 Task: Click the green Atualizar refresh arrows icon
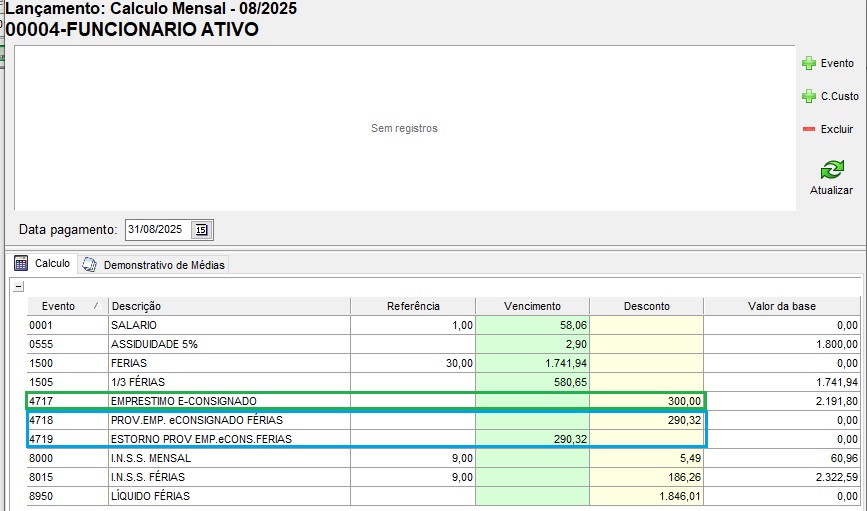coord(831,170)
